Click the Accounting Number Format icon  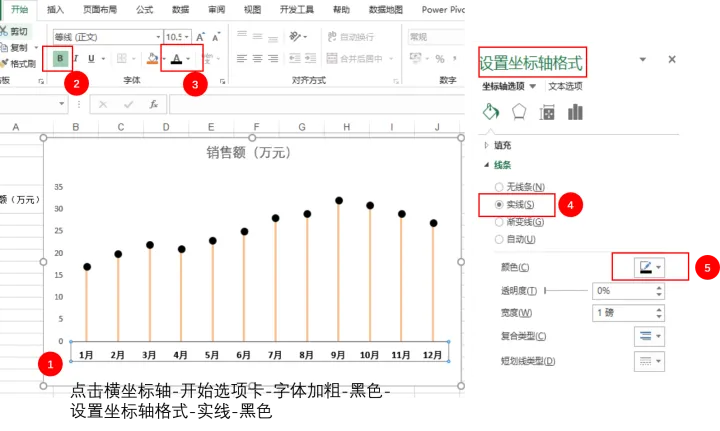click(416, 58)
